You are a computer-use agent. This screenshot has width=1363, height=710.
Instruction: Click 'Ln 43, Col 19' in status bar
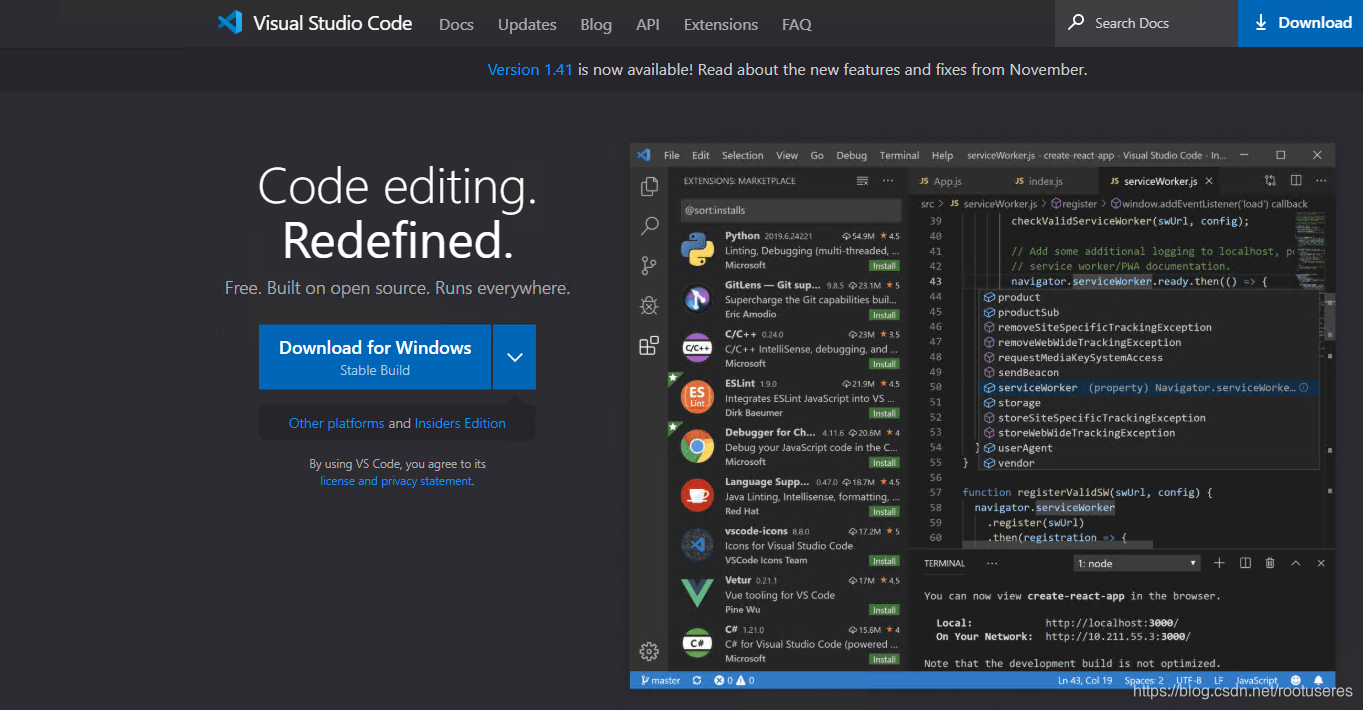click(x=1085, y=680)
